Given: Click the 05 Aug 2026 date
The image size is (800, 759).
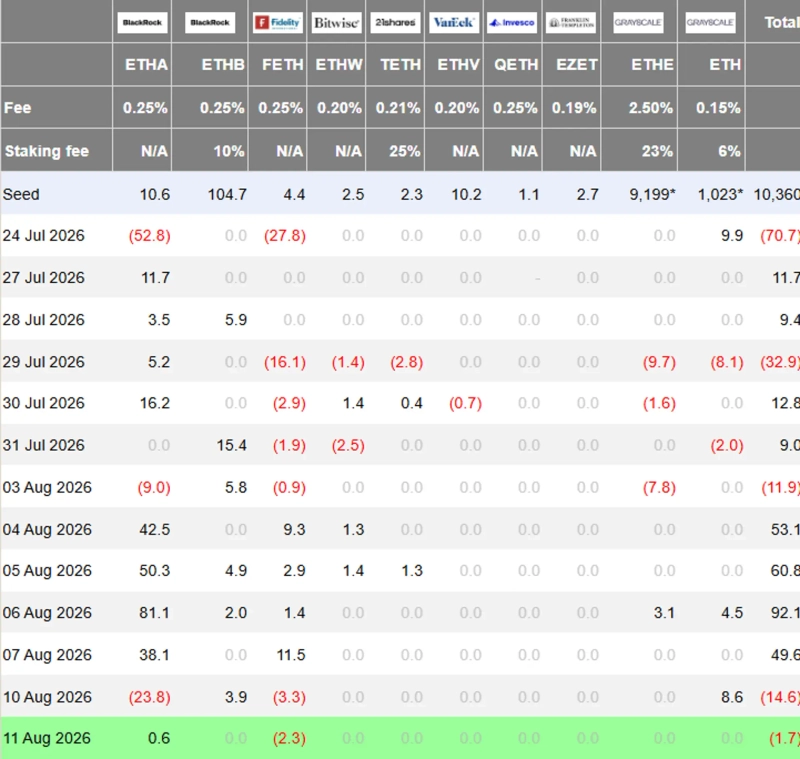Looking at the screenshot, I should pos(47,570).
